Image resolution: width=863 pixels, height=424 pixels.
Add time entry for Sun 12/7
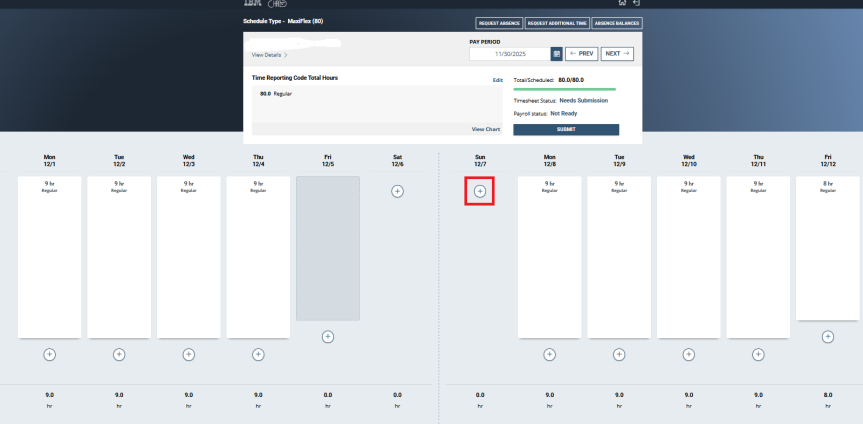click(x=480, y=191)
